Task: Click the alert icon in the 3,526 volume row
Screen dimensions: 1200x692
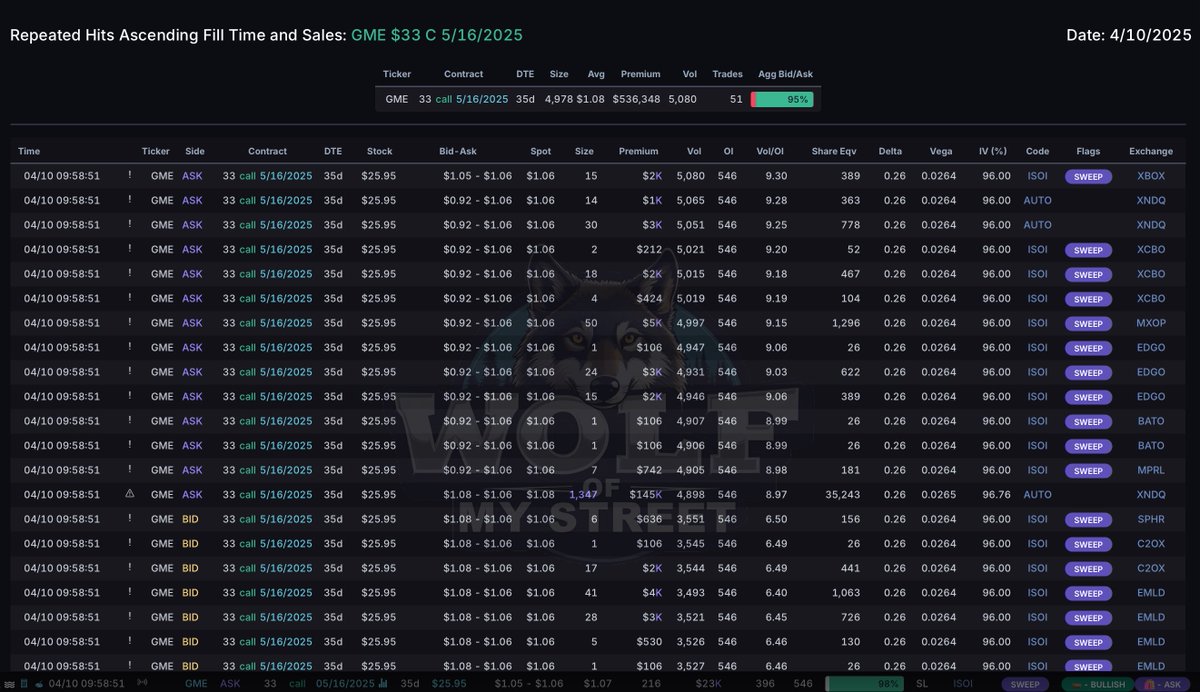Action: point(129,641)
